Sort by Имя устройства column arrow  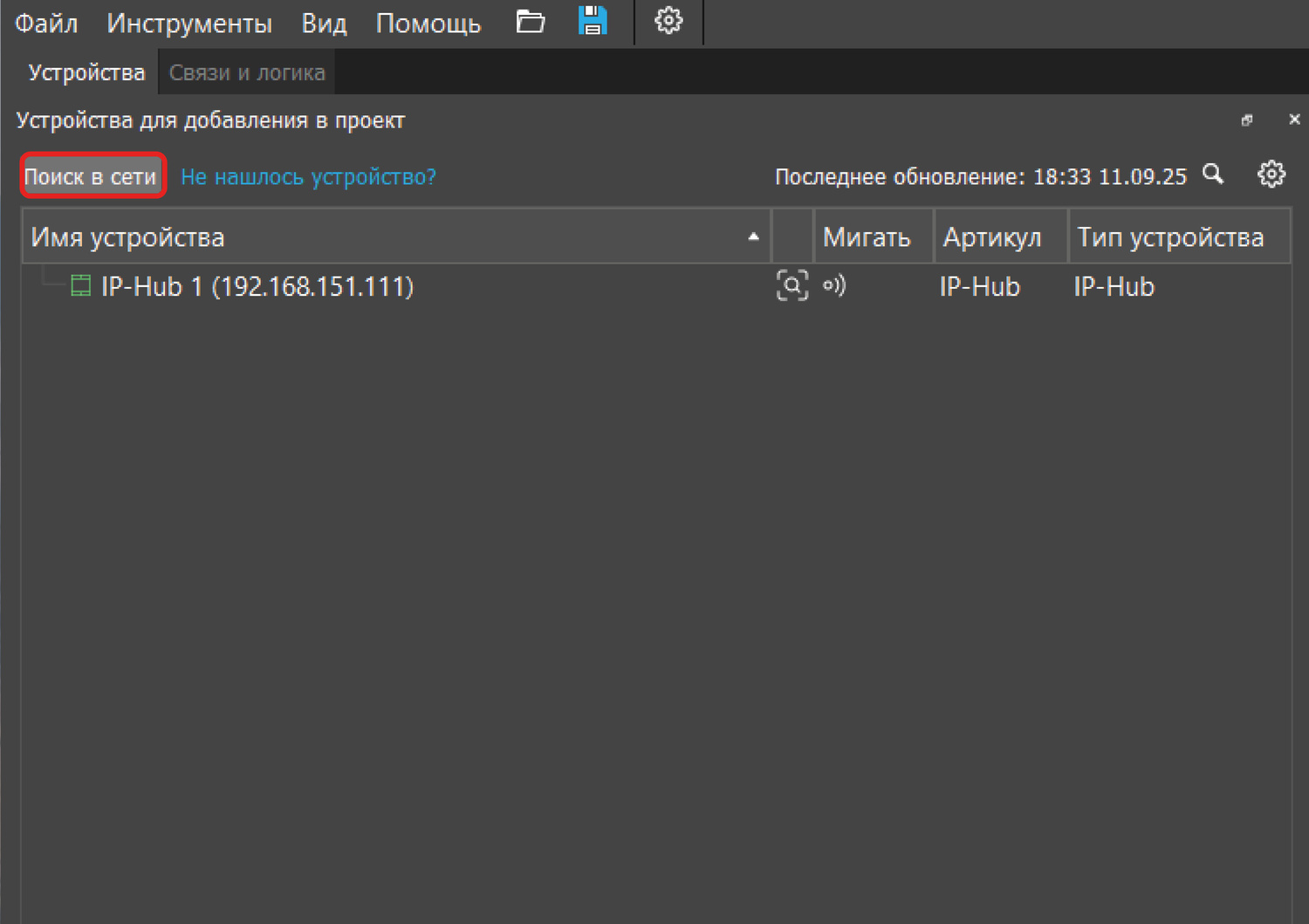[x=753, y=237]
